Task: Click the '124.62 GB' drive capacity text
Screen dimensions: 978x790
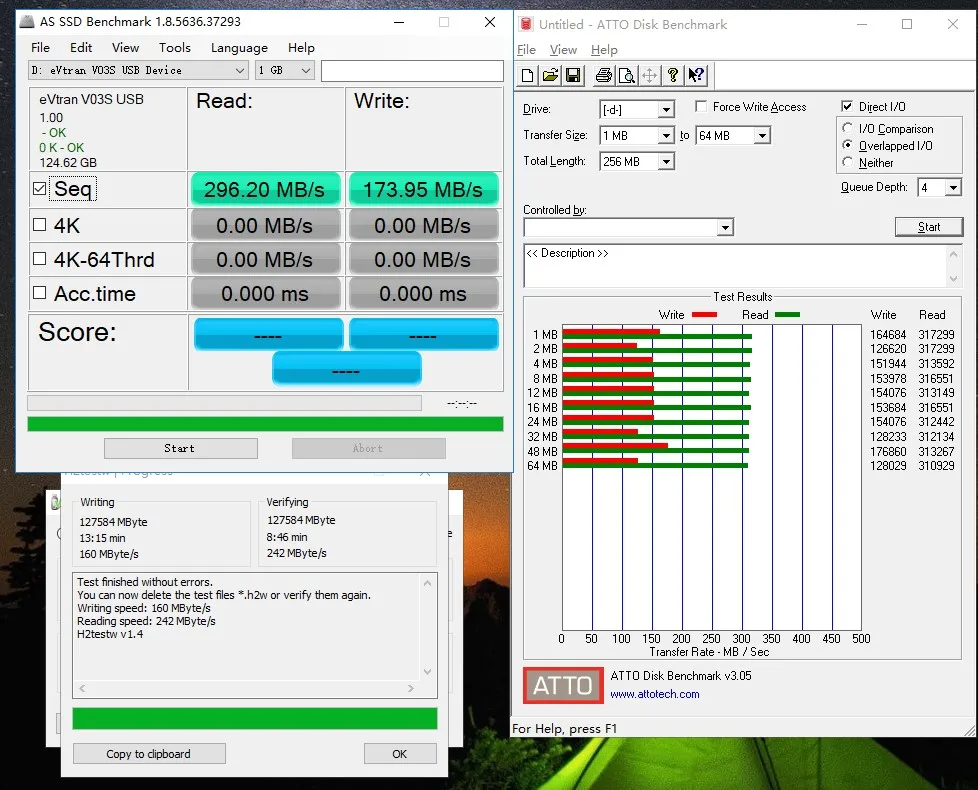Action: click(68, 163)
